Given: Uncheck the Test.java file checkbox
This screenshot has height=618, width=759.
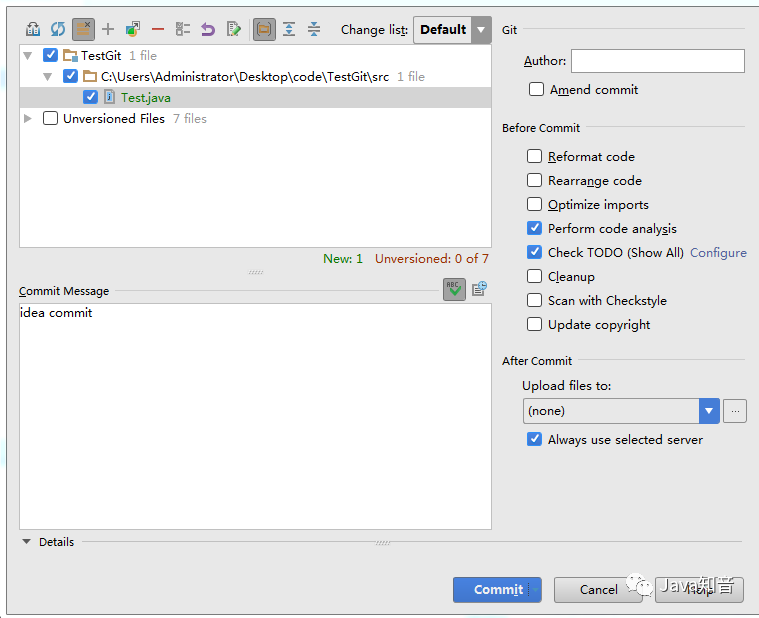Looking at the screenshot, I should pos(90,97).
